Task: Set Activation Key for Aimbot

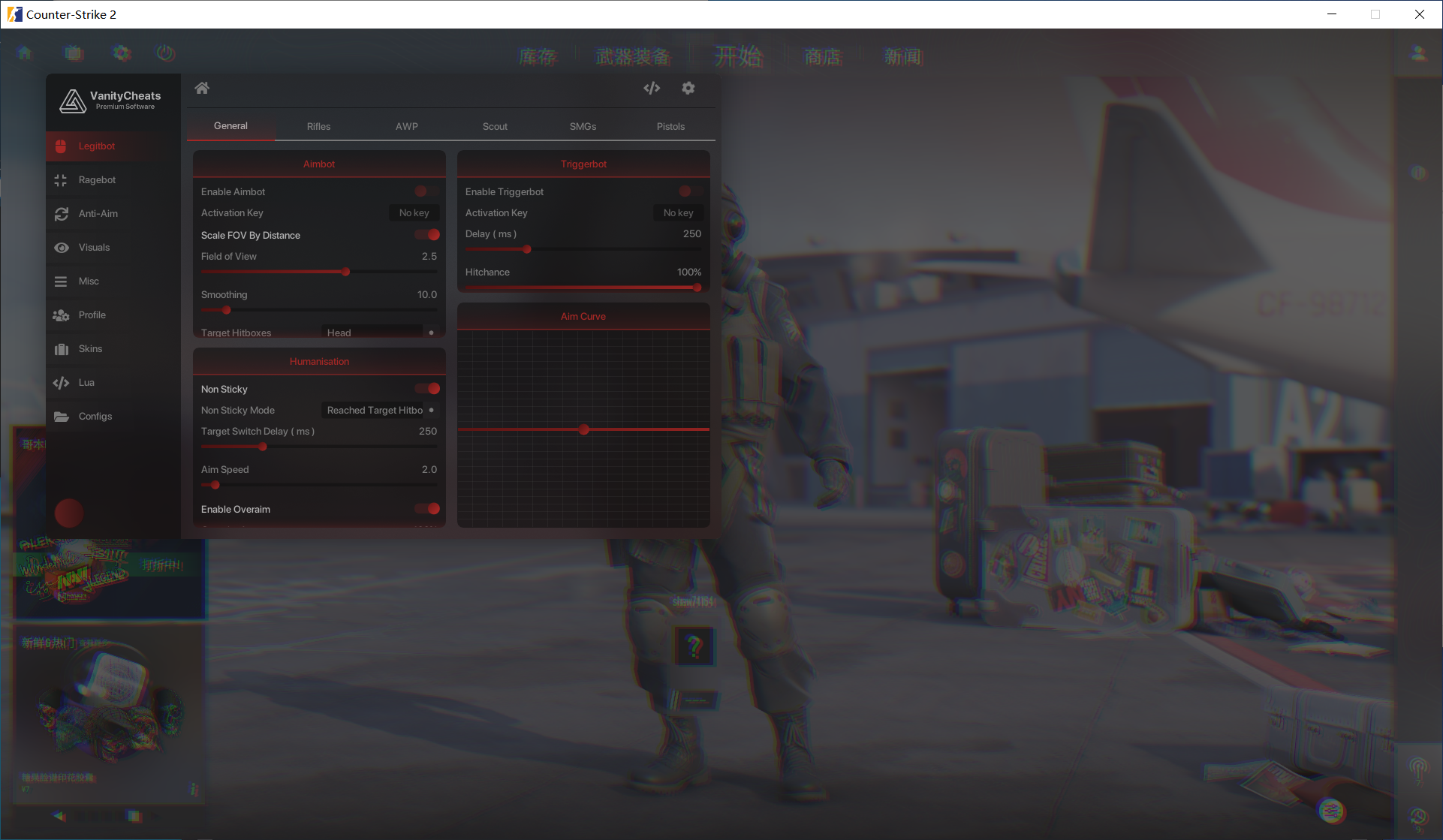Action: pyautogui.click(x=413, y=212)
